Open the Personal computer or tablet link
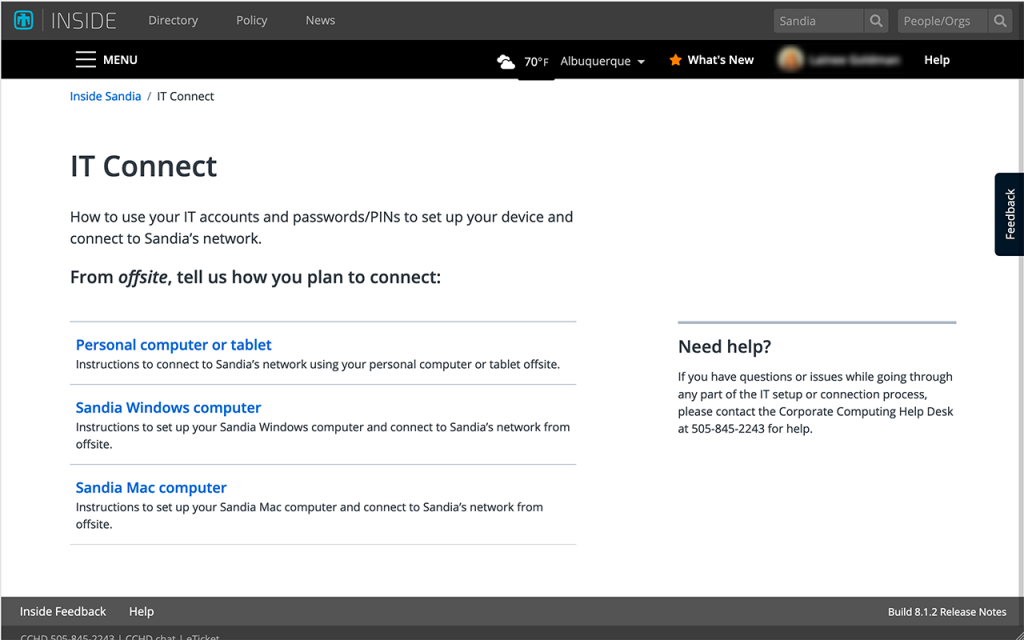This screenshot has width=1024, height=640. 174,345
